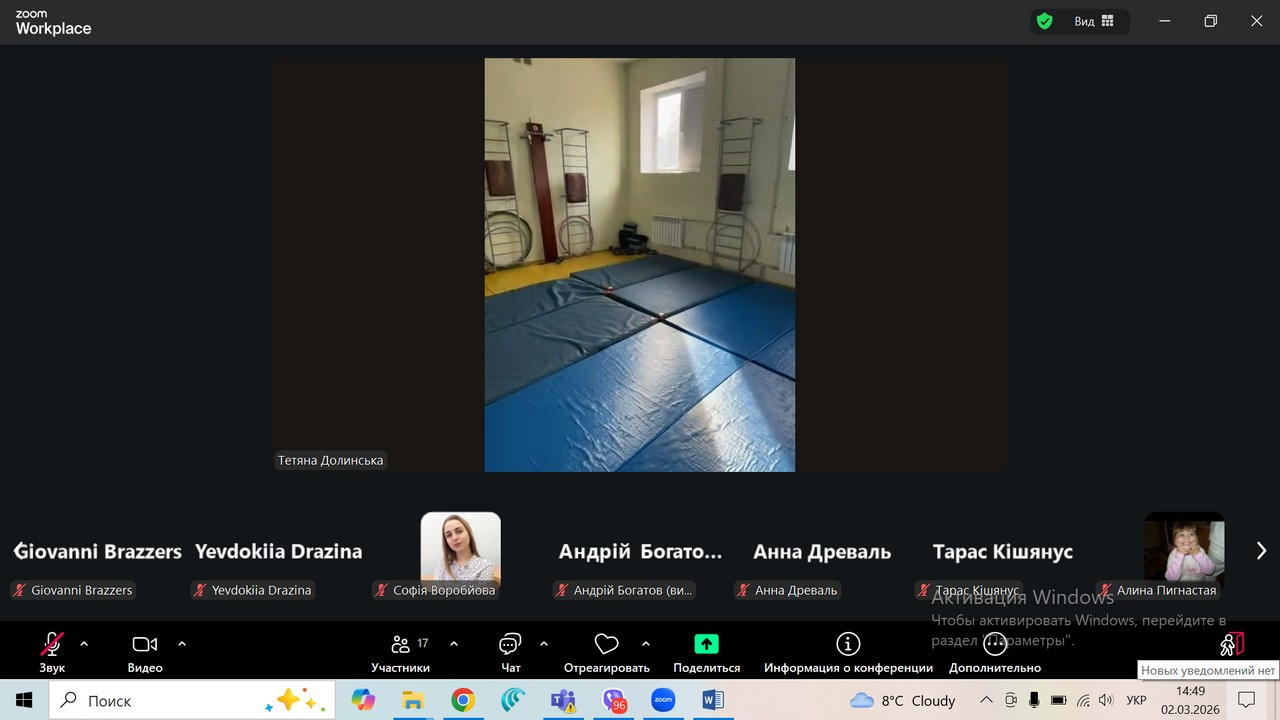The width and height of the screenshot is (1280, 720).
Task: Select Софія Воробйова video thumbnail
Action: pos(460,548)
